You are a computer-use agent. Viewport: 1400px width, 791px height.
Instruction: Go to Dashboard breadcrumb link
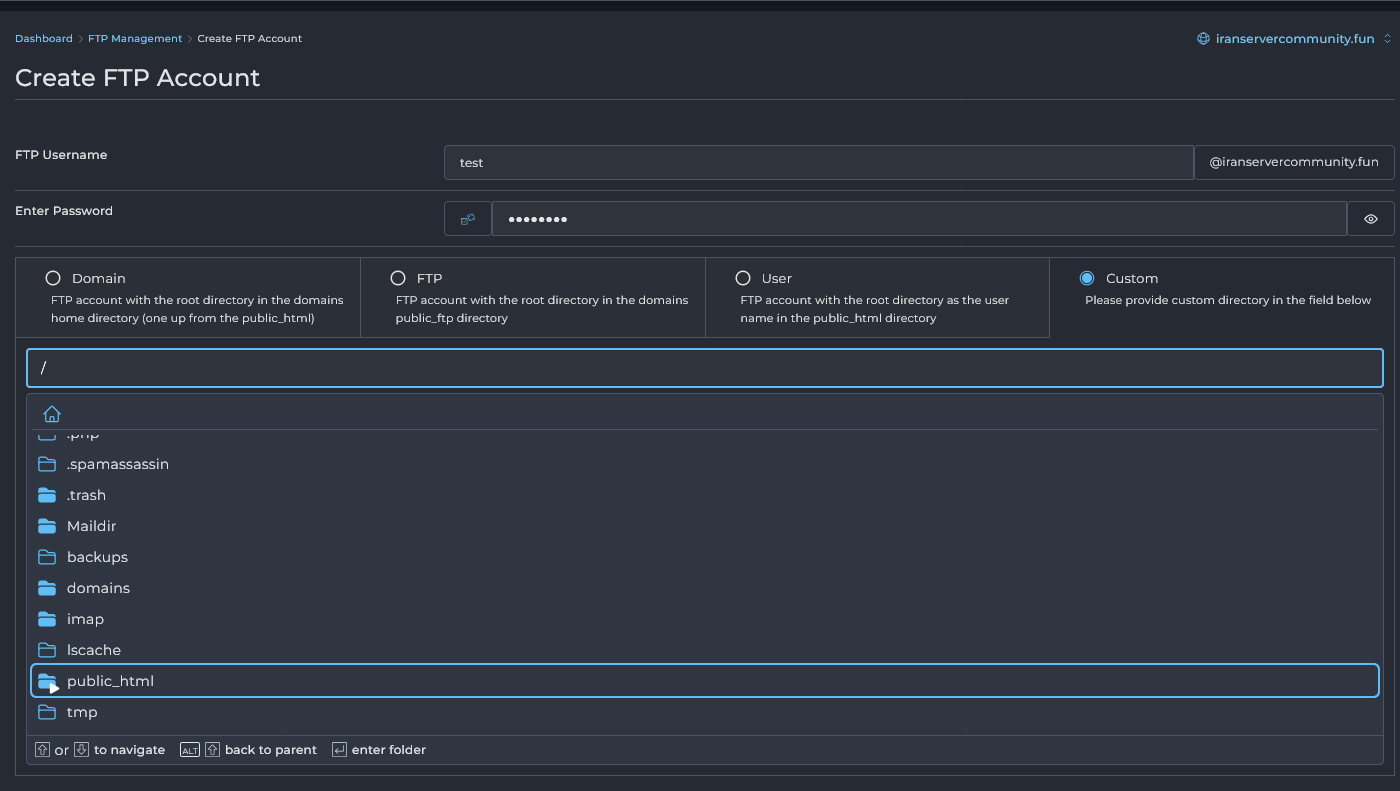pyautogui.click(x=43, y=39)
